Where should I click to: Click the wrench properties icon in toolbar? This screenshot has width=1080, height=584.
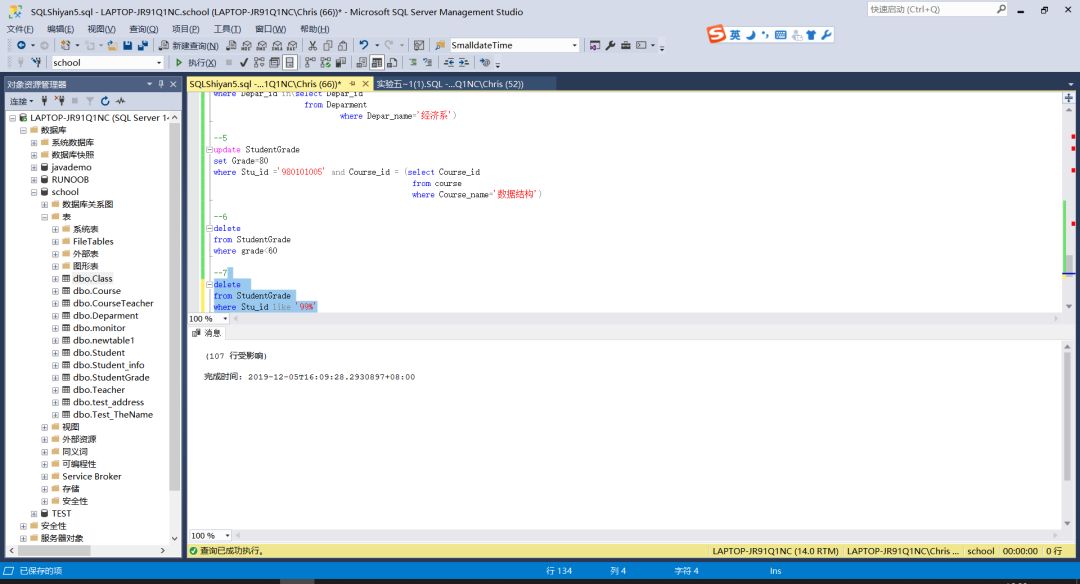point(610,46)
